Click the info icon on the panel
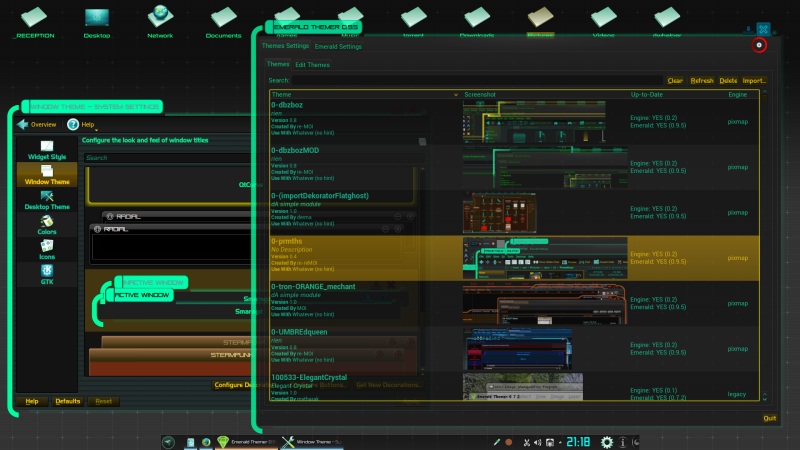Viewport: 800px width, 450px height. pyautogui.click(x=622, y=442)
